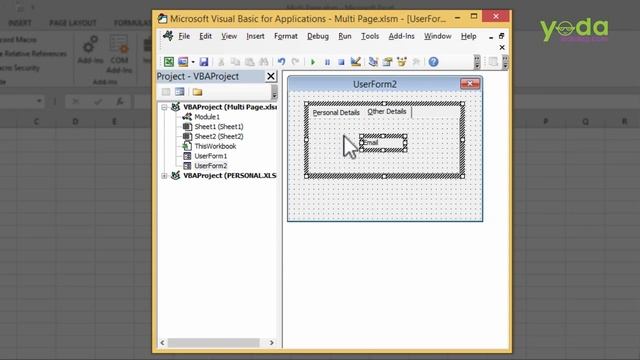Close the inner document window below restore button
Screen dimensions: 640x360
[x=502, y=47]
